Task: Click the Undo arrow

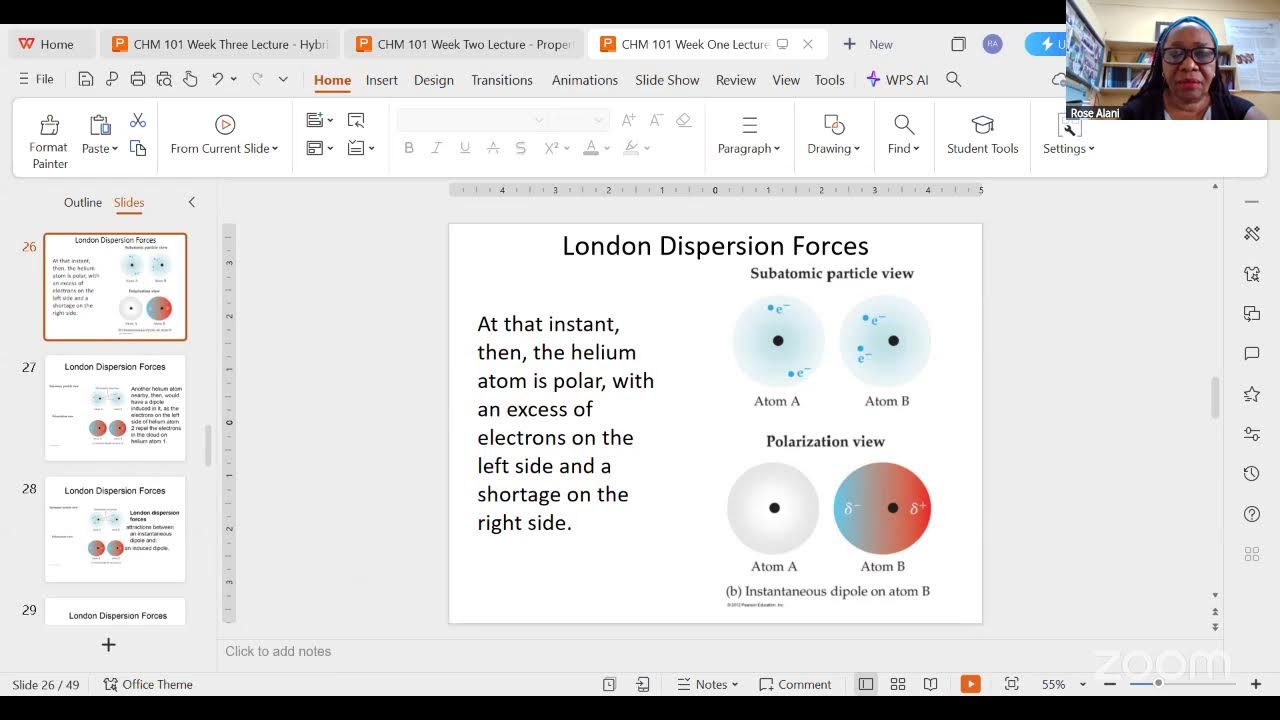Action: (217, 79)
